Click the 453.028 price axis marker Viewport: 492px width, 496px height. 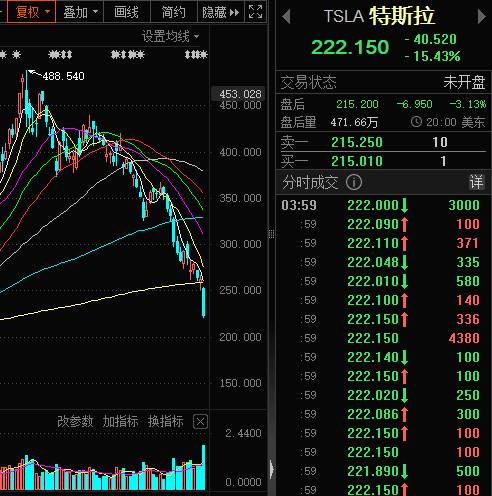pyautogui.click(x=239, y=94)
